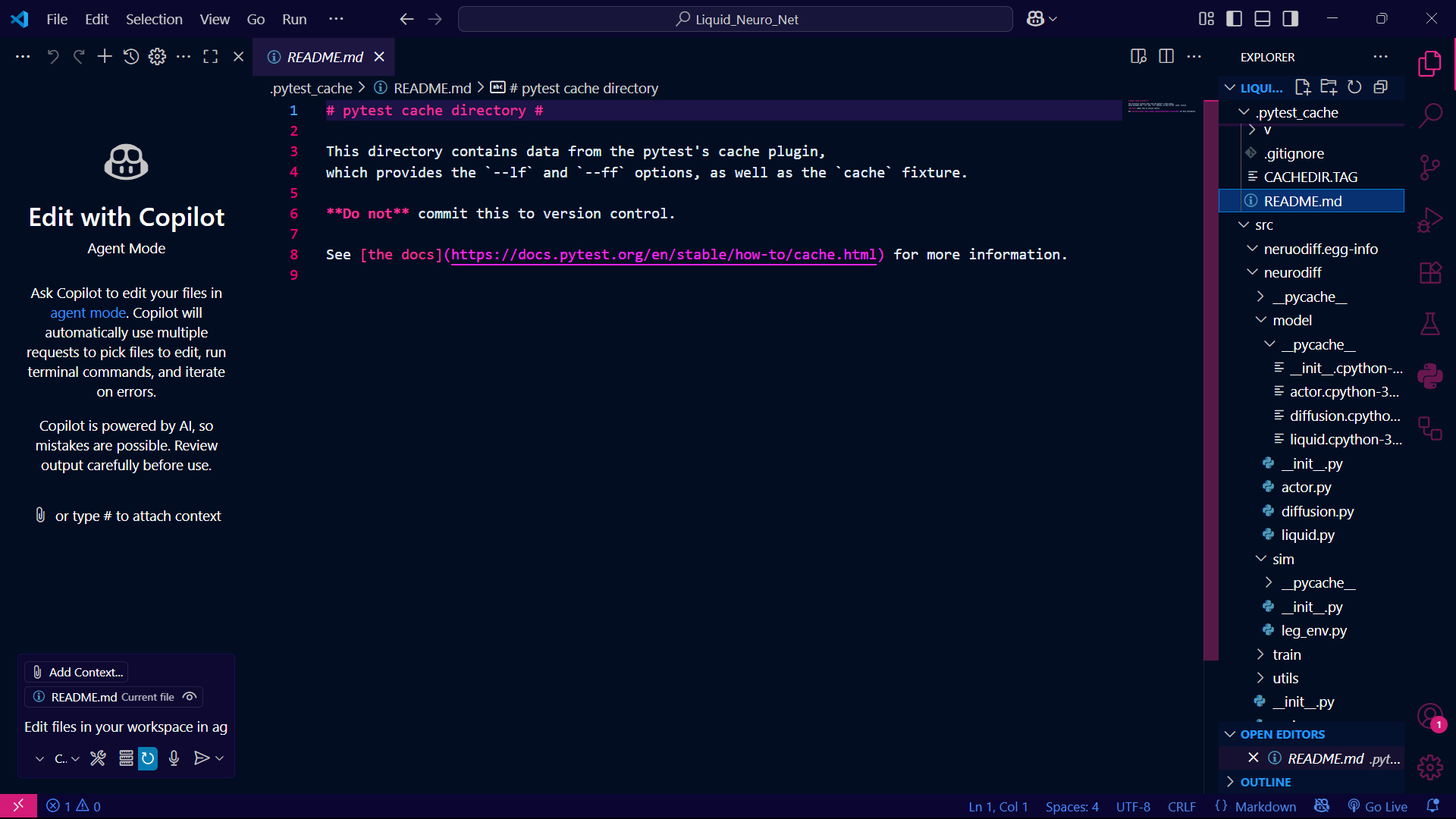Open the Testing flask view
The width and height of the screenshot is (1456, 819).
click(1429, 324)
